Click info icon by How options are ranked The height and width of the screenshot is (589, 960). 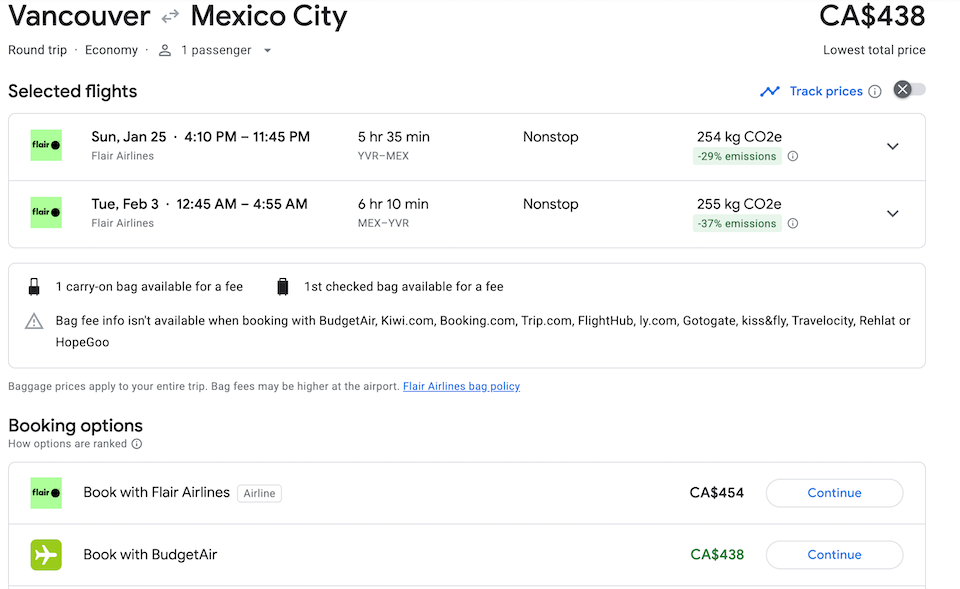click(x=137, y=444)
